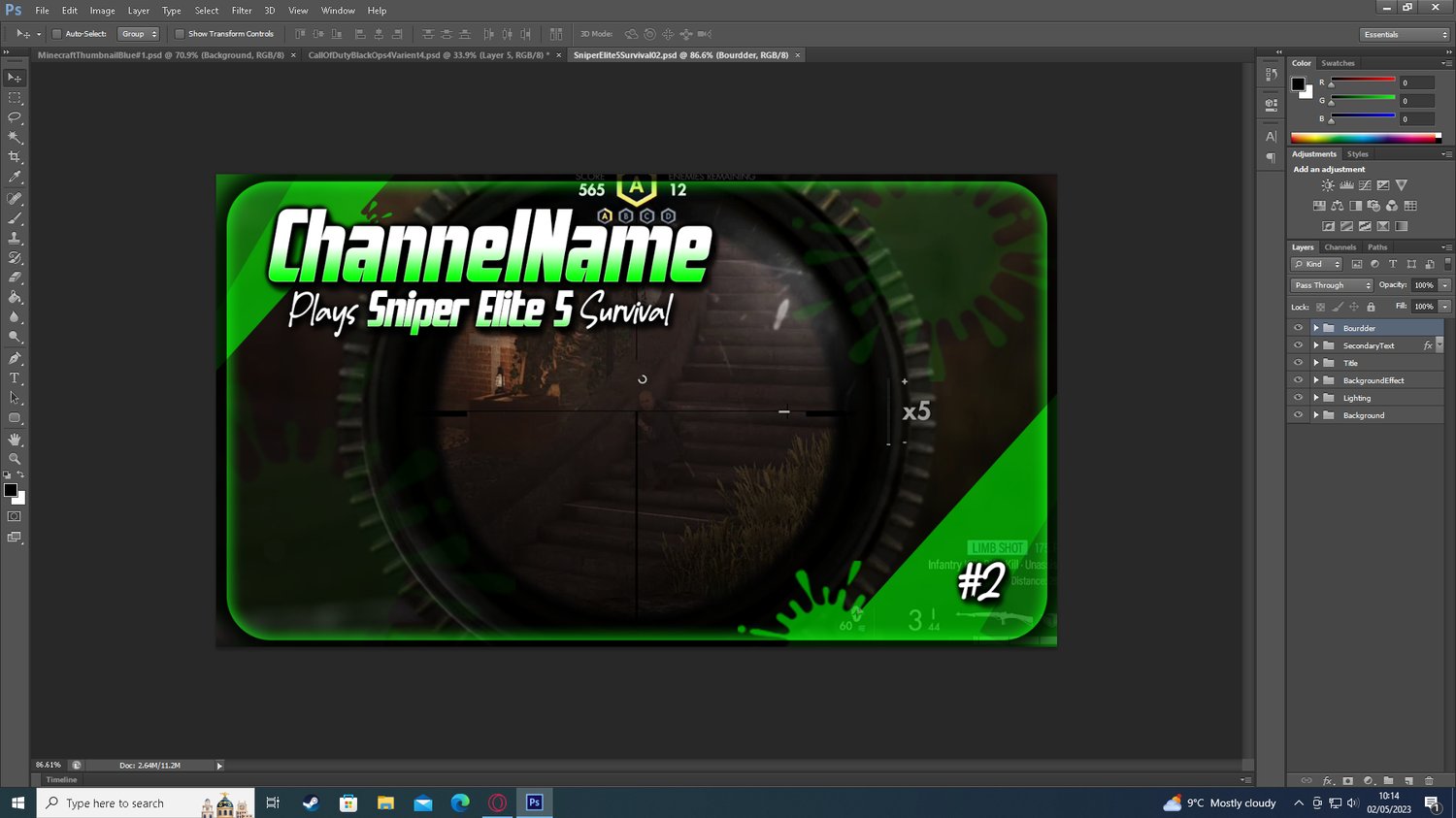Hide the Lighting layer group
1456x818 pixels.
click(x=1298, y=398)
